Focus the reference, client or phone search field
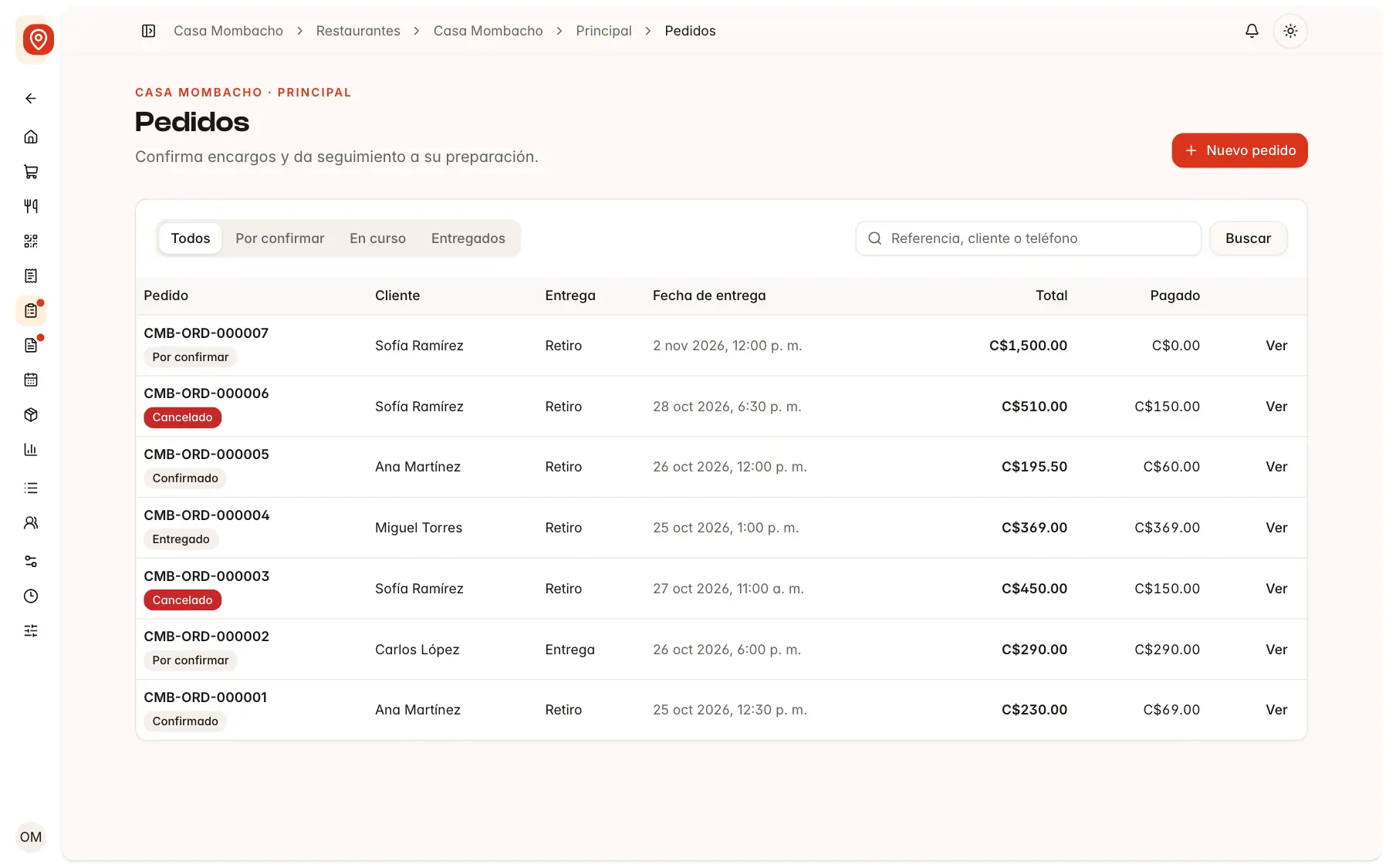This screenshot has height=868, width=1389. (x=1028, y=238)
